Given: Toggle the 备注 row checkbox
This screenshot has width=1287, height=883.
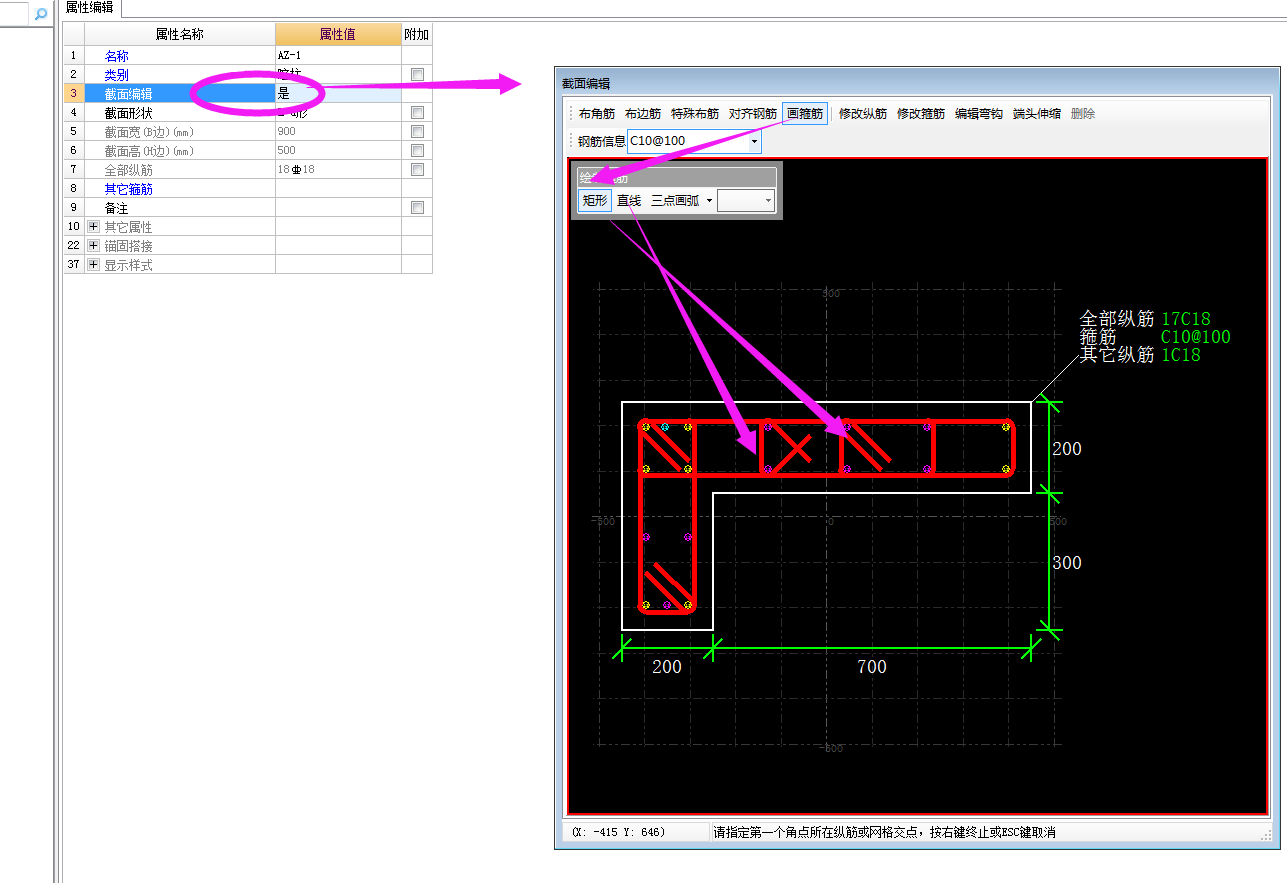Looking at the screenshot, I should (417, 208).
